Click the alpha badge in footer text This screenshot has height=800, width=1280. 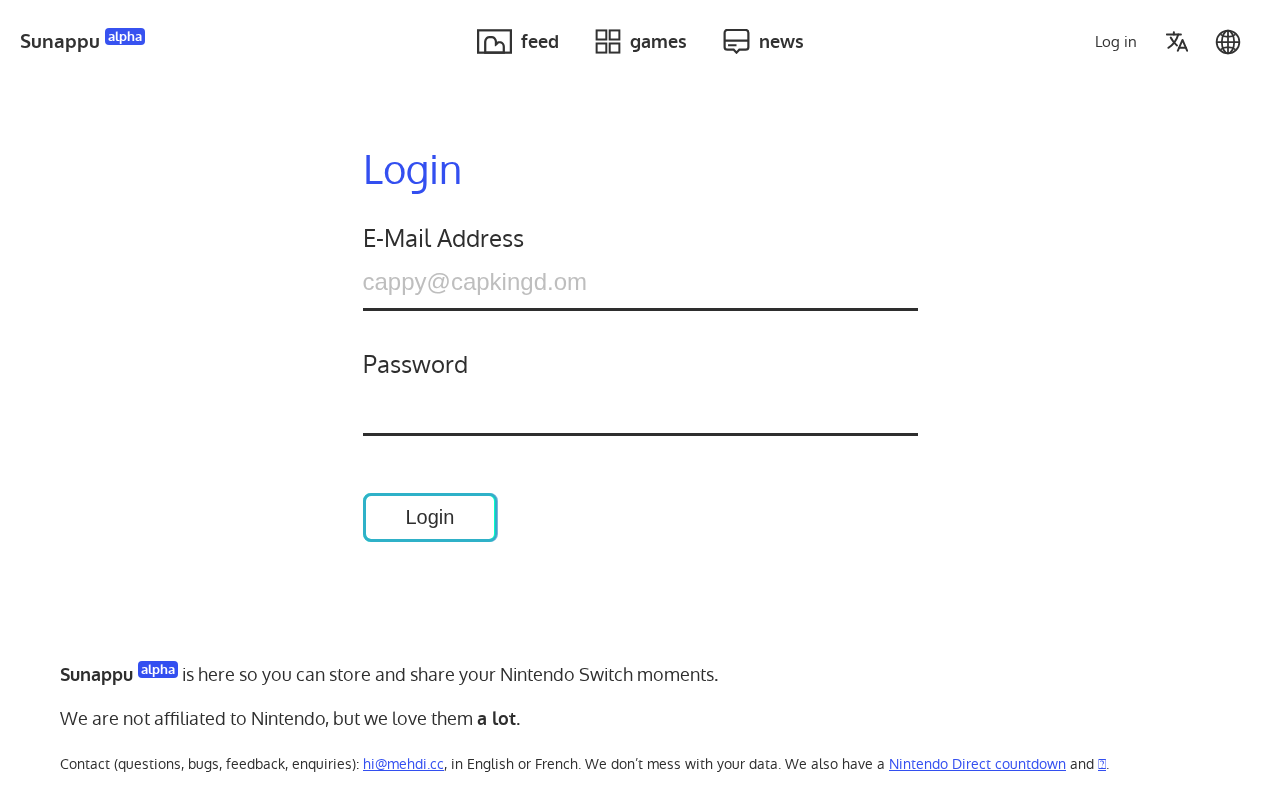(158, 670)
